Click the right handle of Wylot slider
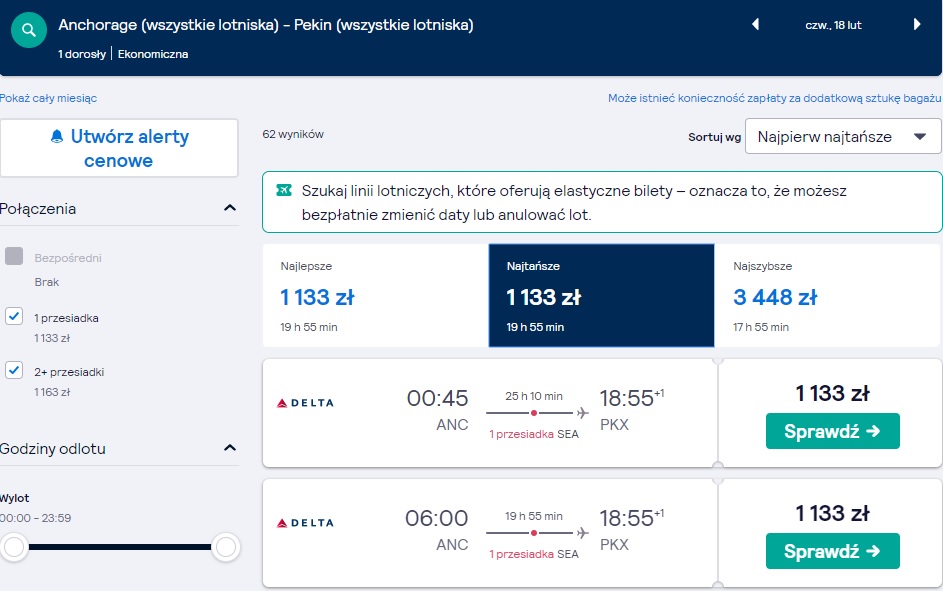Screen dimensions: 943x591 (226, 547)
